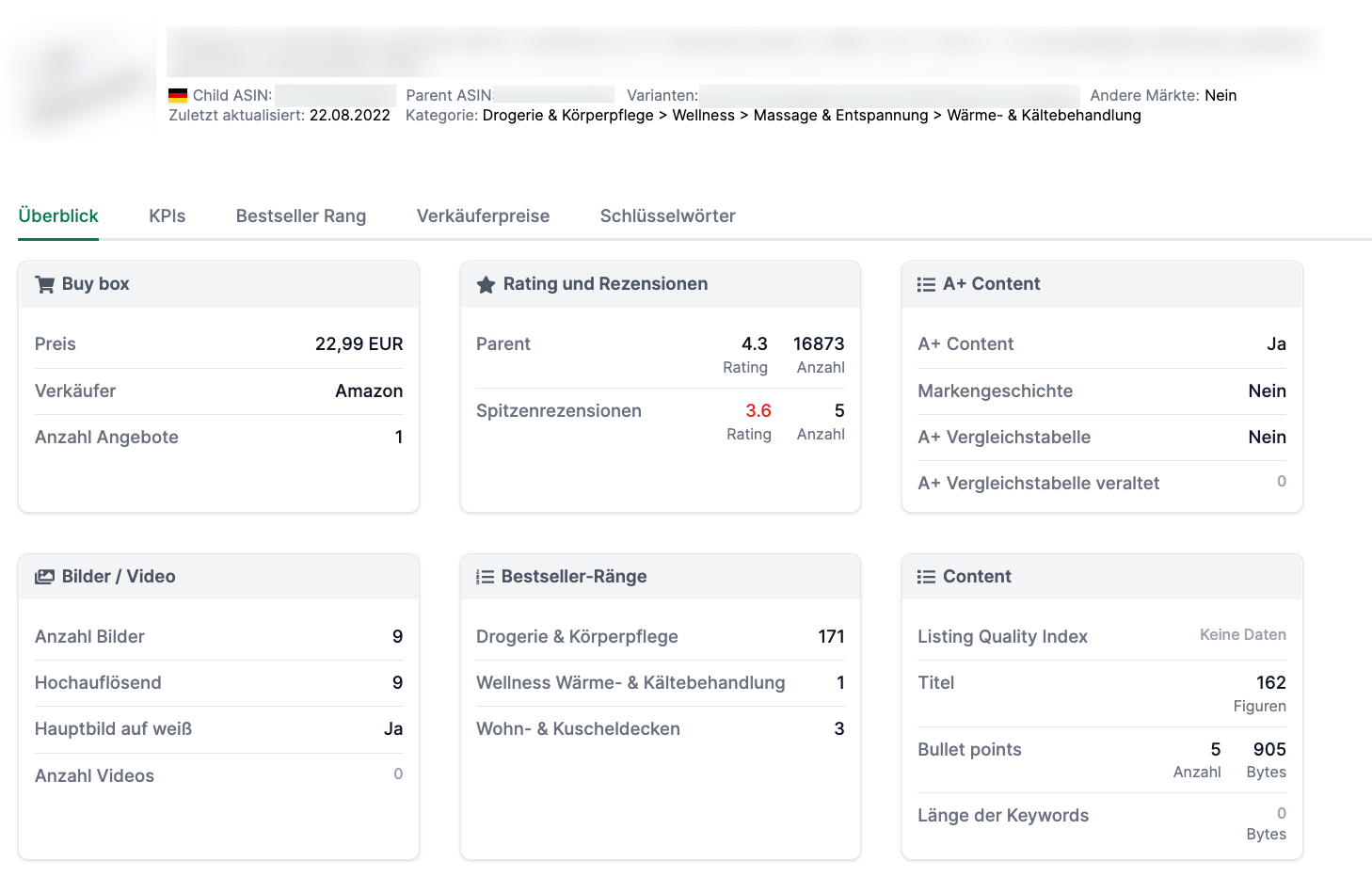This screenshot has height=877, width=1372.
Task: Click the Drogerie & Körperpflege rank 171
Action: (x=832, y=637)
